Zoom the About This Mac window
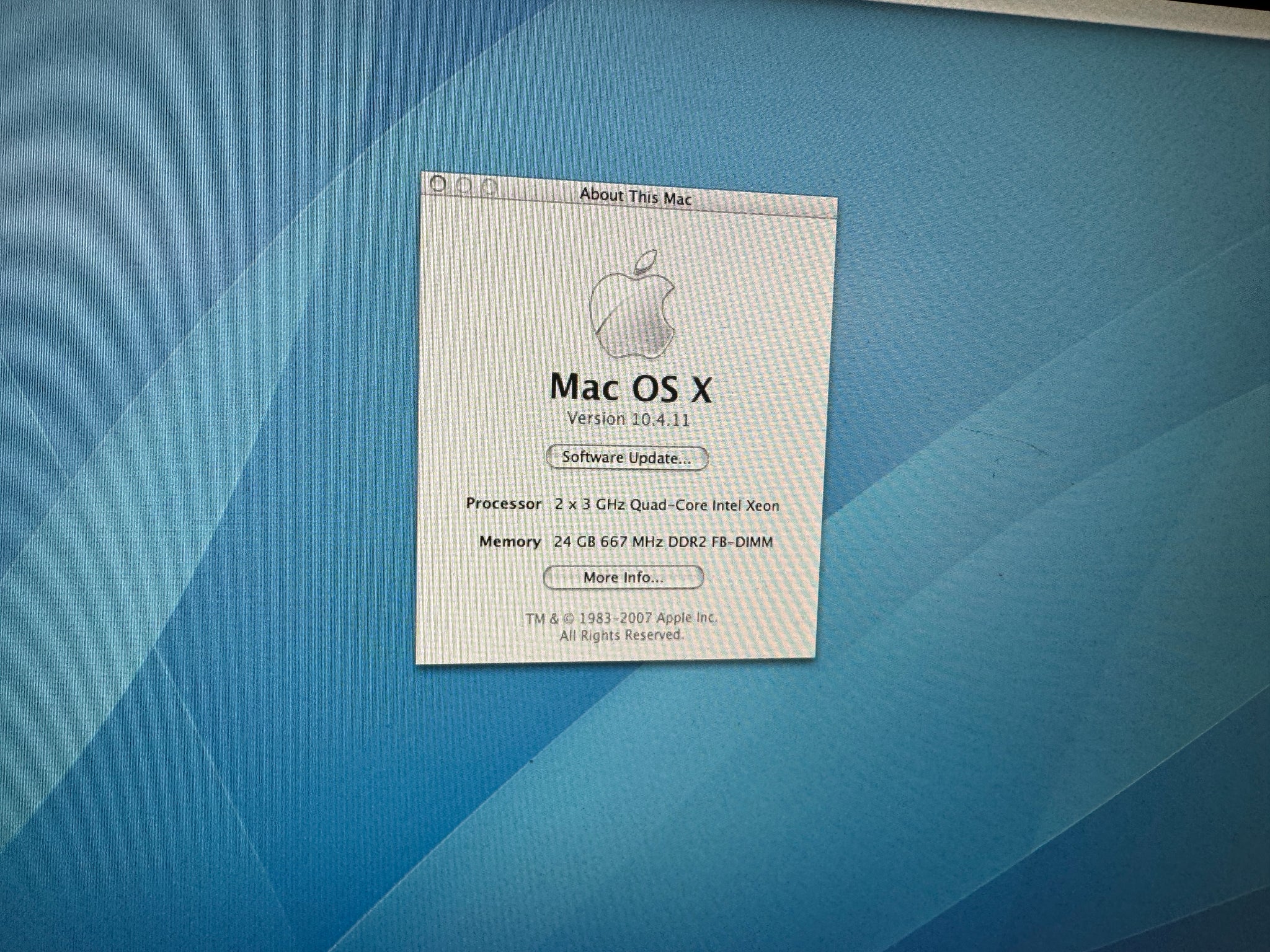The width and height of the screenshot is (1270, 952). 489,186
